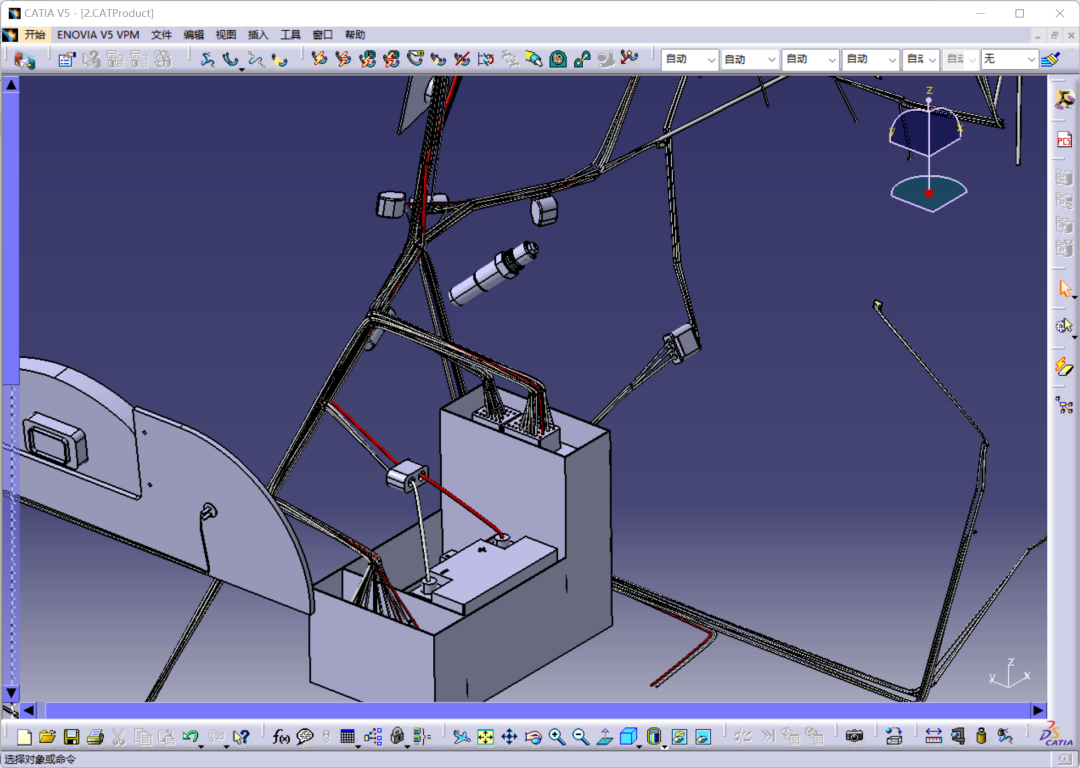Click the yellow pencil protective covering icon
This screenshot has width=1080, height=768.
[534, 60]
